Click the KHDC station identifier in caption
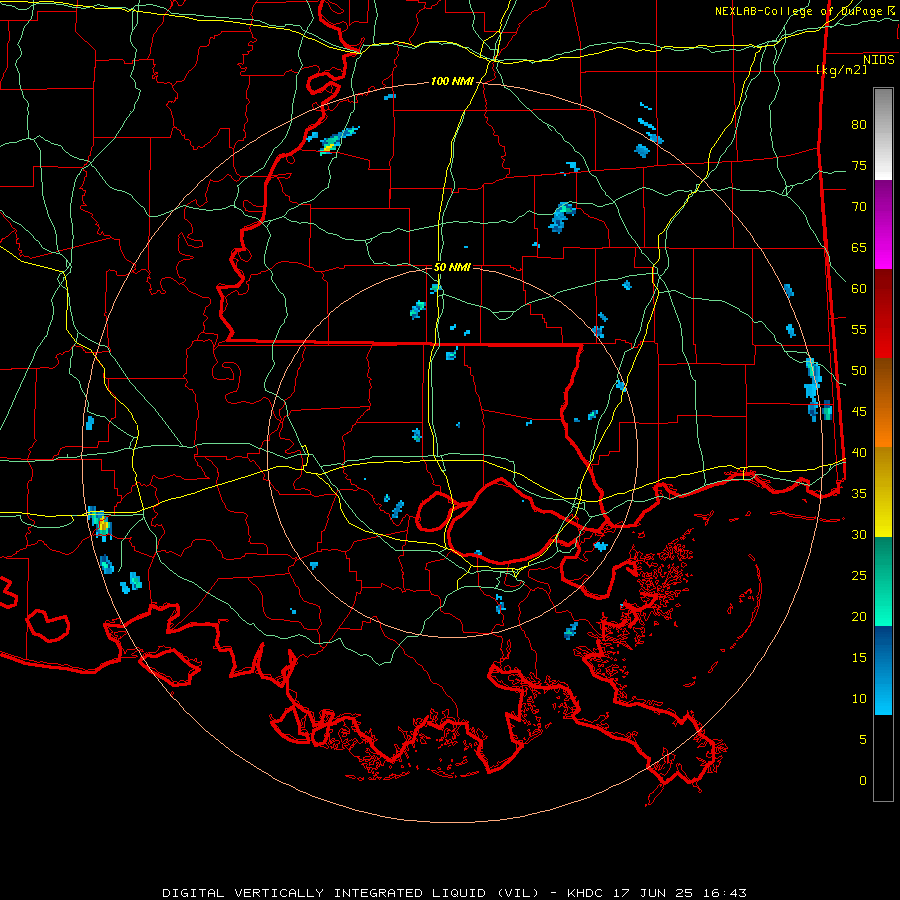Viewport: 900px width, 900px height. tap(587, 893)
